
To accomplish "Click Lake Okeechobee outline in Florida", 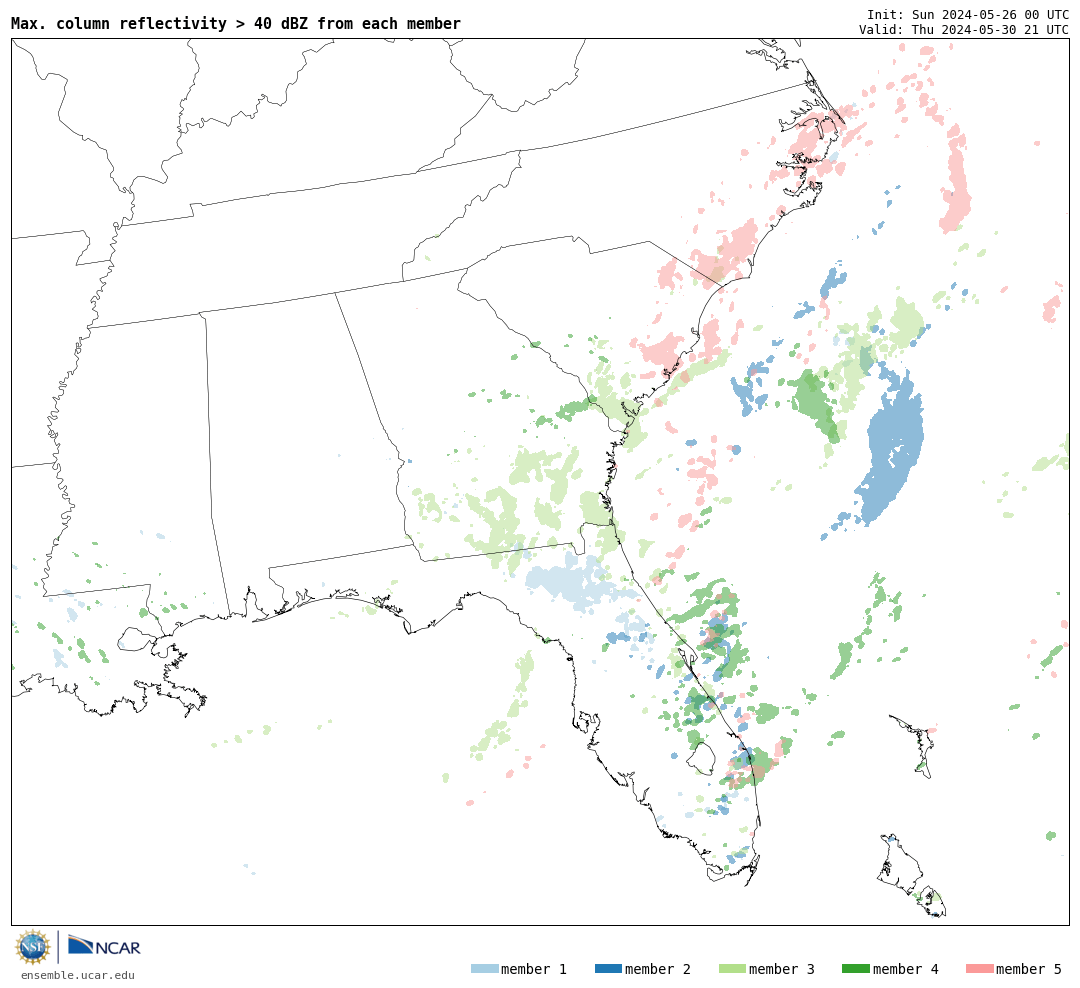I will tap(702, 758).
